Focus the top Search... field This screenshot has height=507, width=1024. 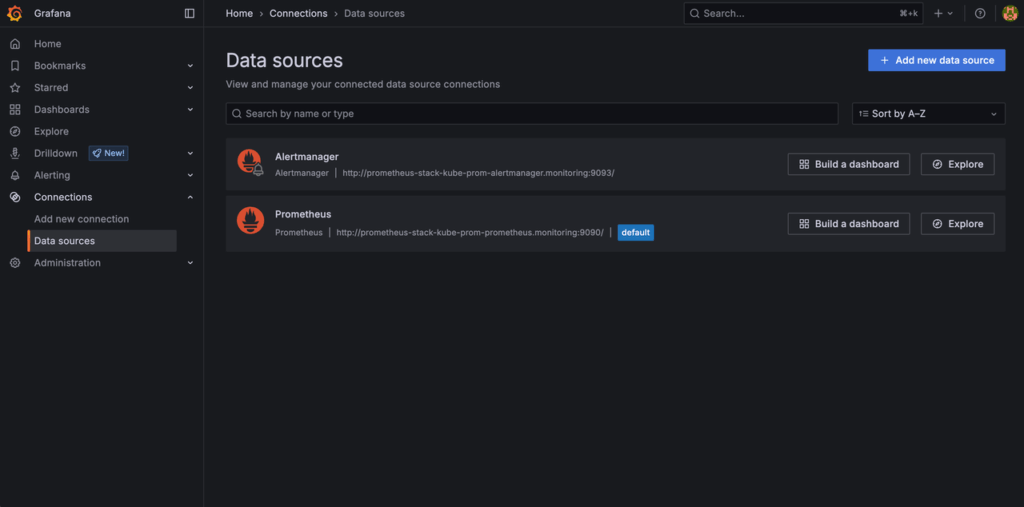click(803, 13)
